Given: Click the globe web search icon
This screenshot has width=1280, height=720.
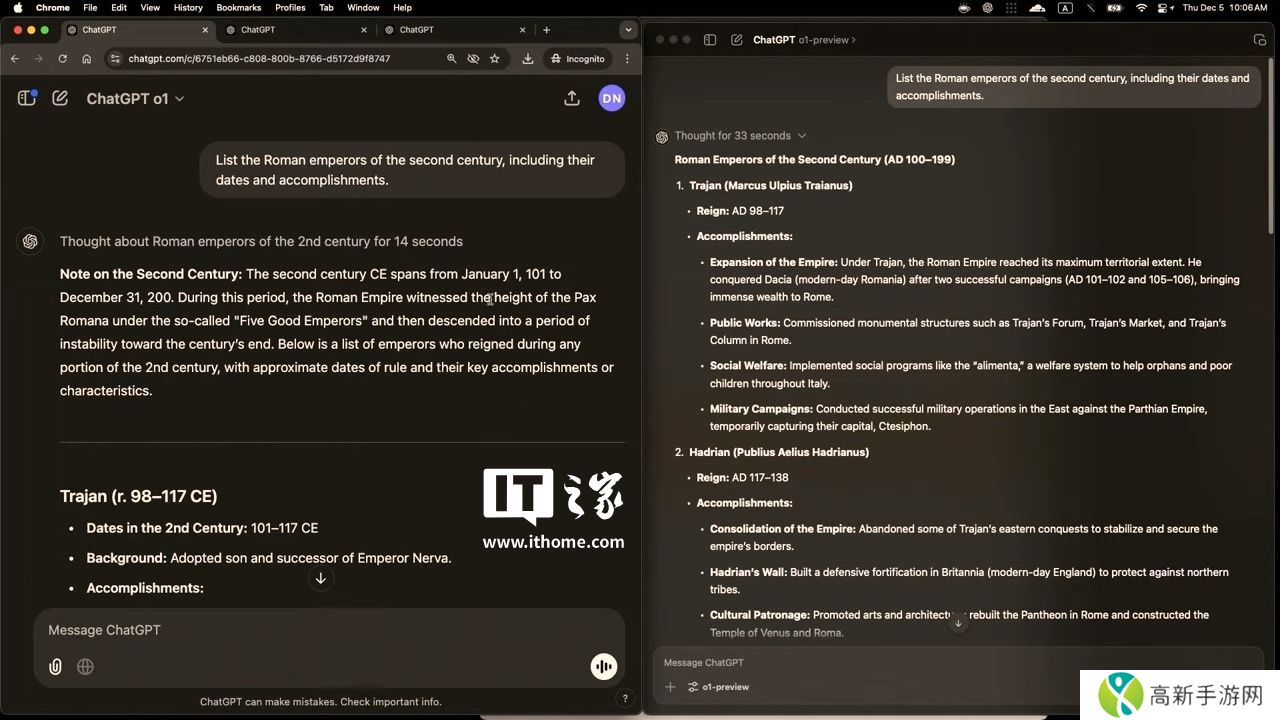Looking at the screenshot, I should pyautogui.click(x=86, y=667).
